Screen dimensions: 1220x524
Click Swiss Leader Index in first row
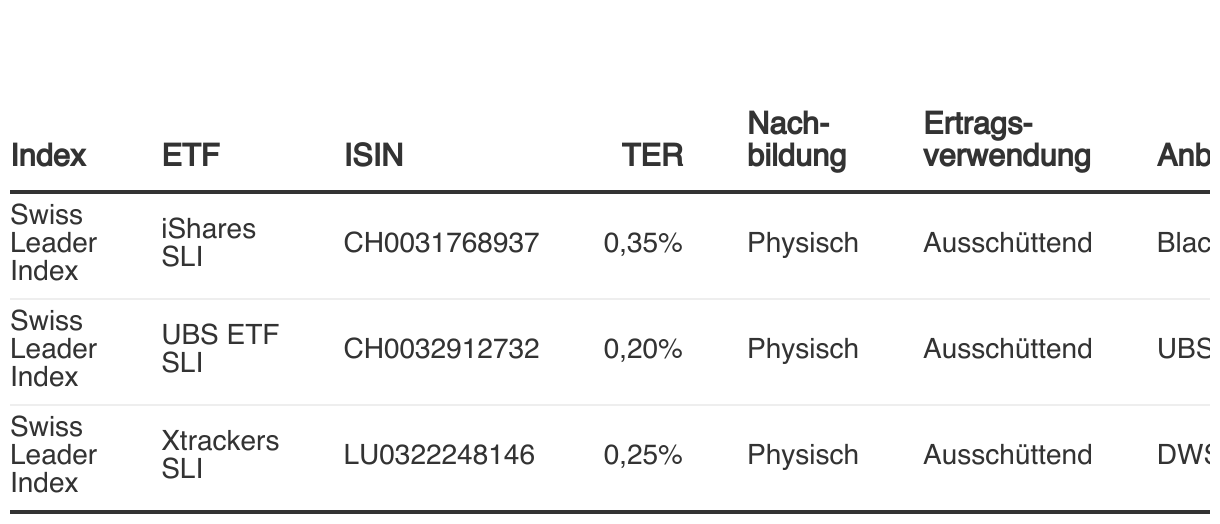tap(53, 243)
